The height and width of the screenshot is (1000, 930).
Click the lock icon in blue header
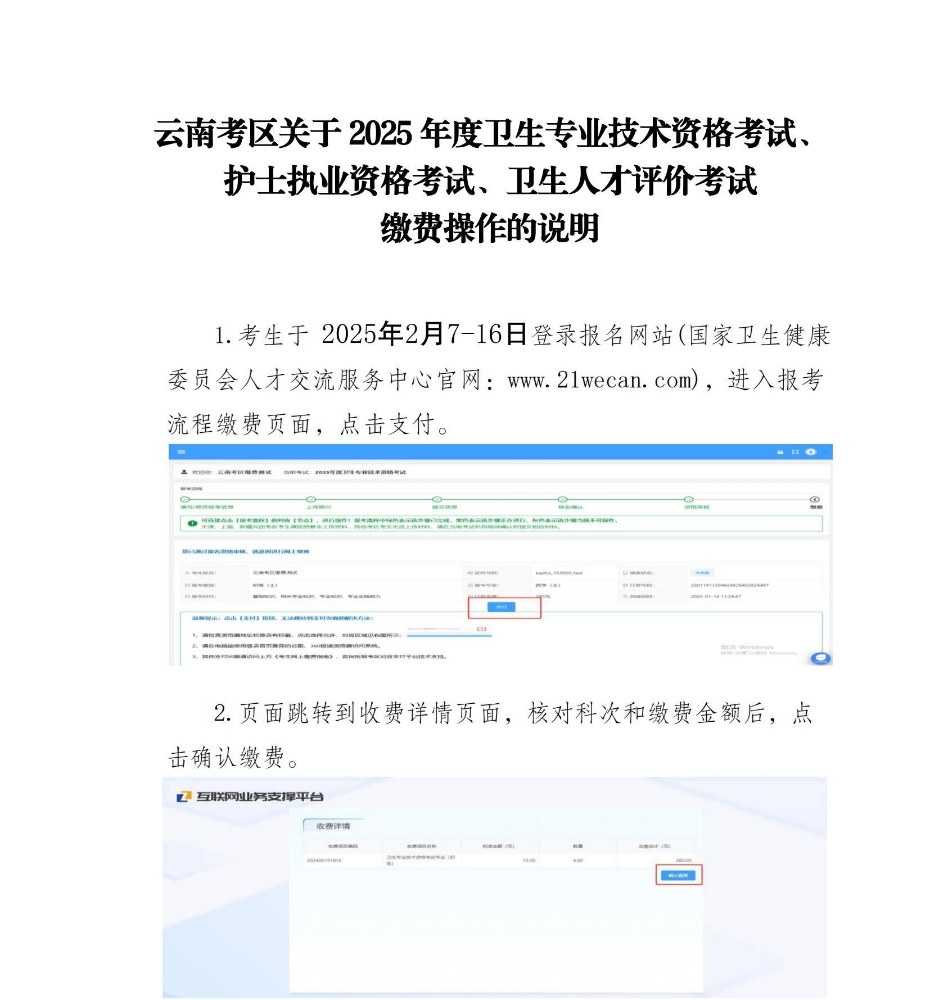coord(780,452)
